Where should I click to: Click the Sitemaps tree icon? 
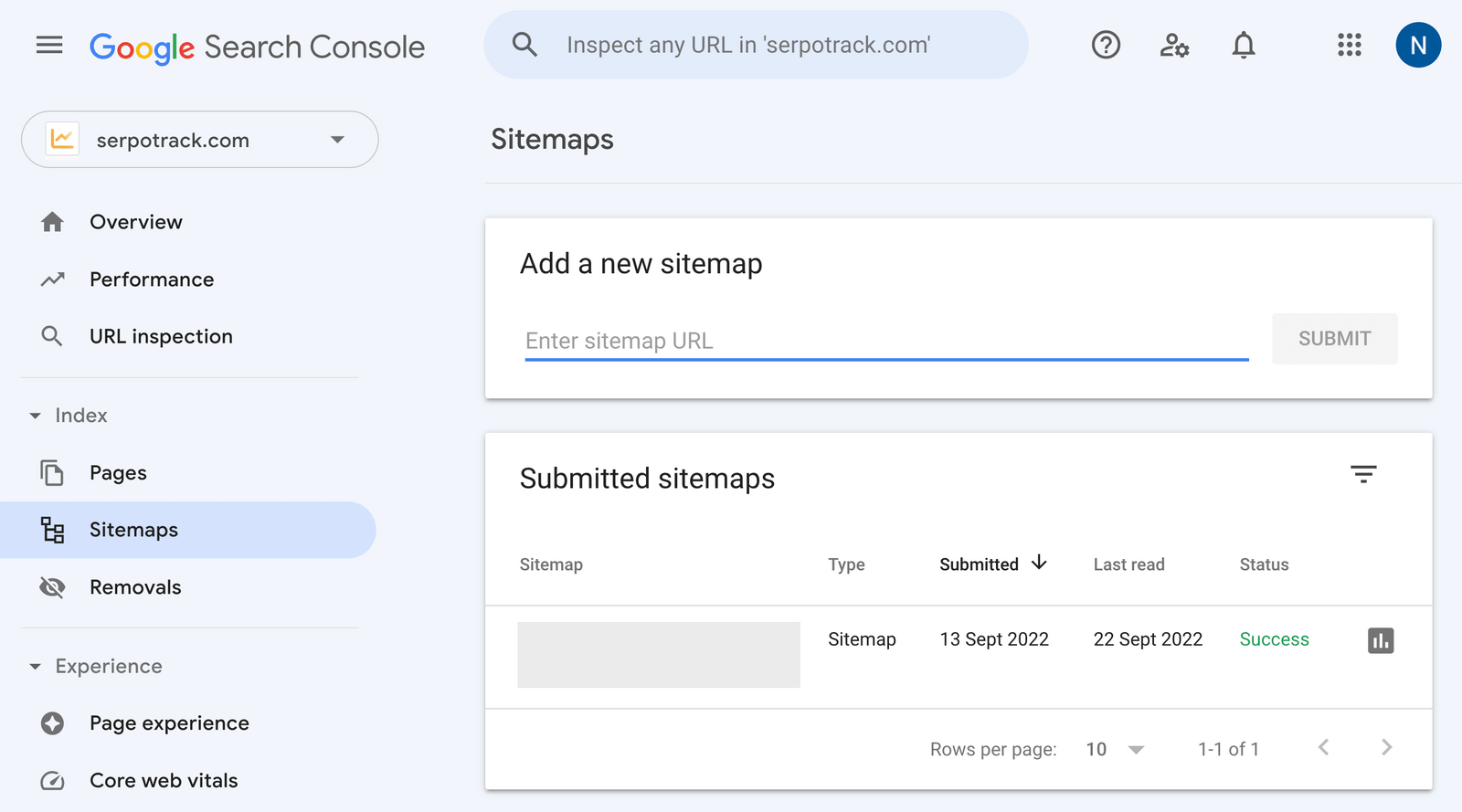[52, 530]
